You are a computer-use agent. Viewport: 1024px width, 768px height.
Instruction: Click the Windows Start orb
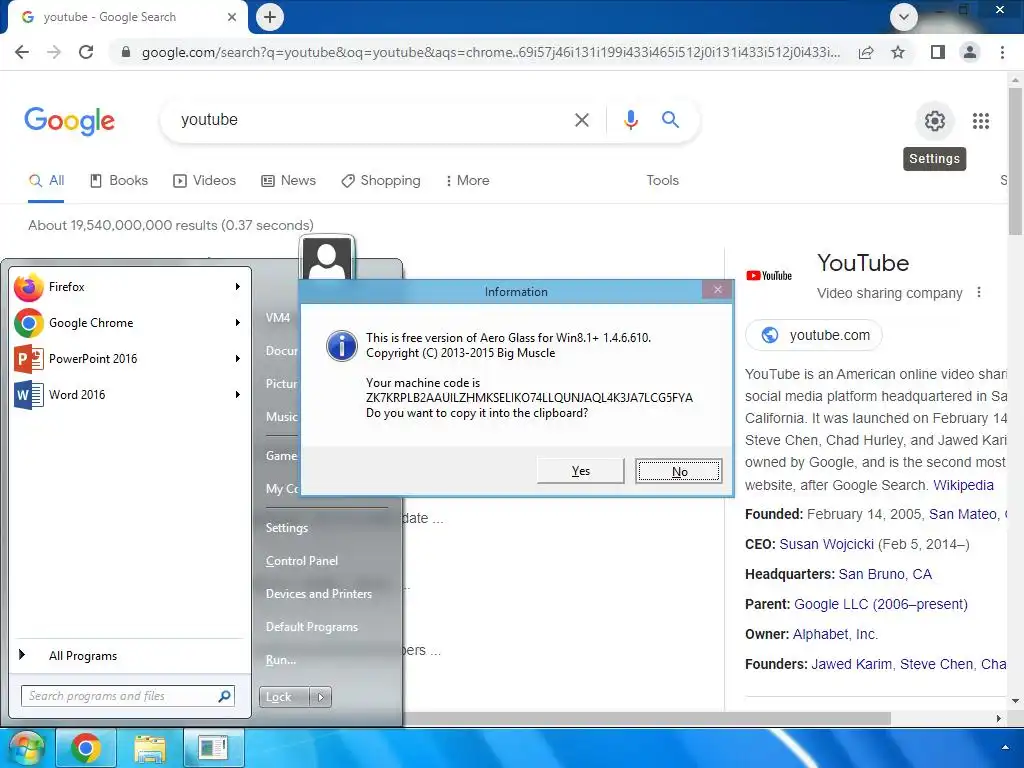(x=26, y=748)
